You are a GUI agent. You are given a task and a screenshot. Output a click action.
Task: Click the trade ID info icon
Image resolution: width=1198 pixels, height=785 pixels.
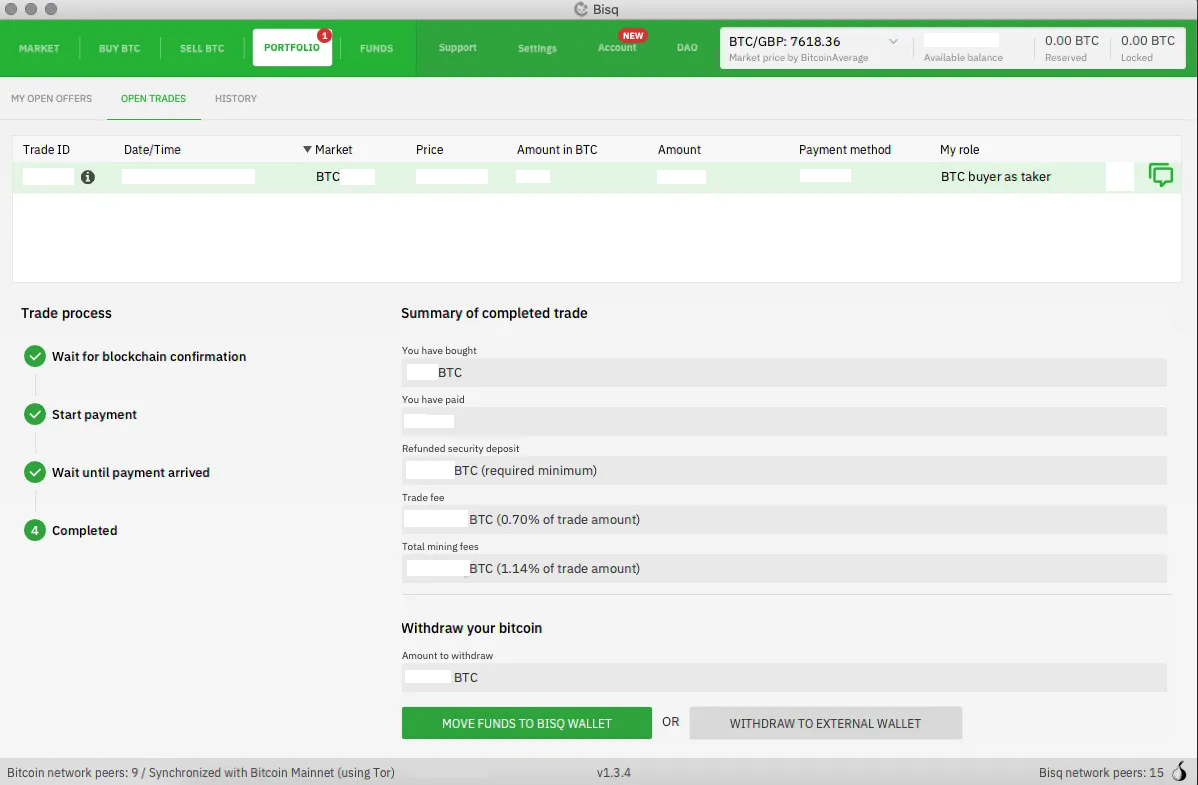click(x=88, y=177)
